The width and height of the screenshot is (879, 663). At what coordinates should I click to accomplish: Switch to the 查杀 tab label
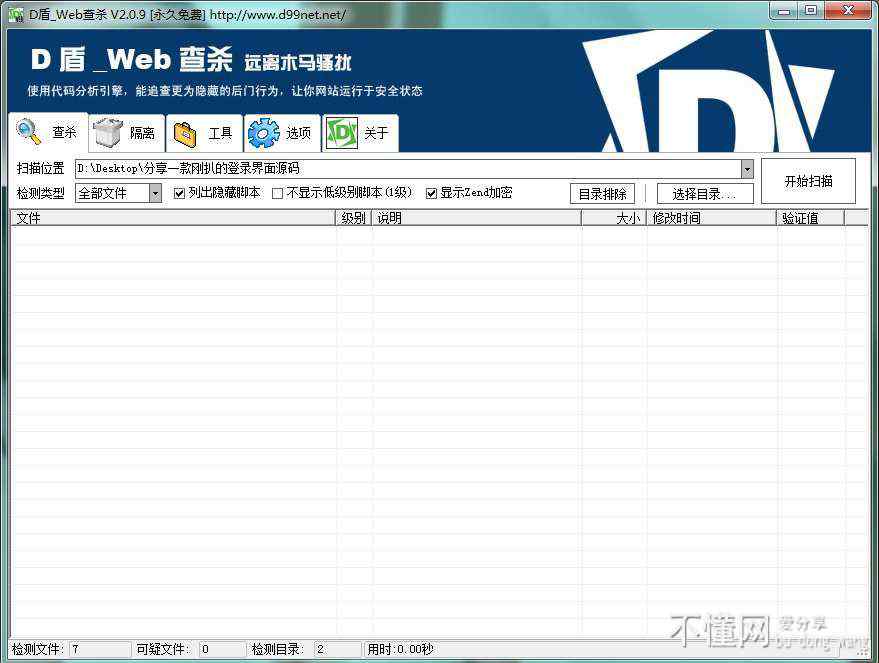(64, 132)
